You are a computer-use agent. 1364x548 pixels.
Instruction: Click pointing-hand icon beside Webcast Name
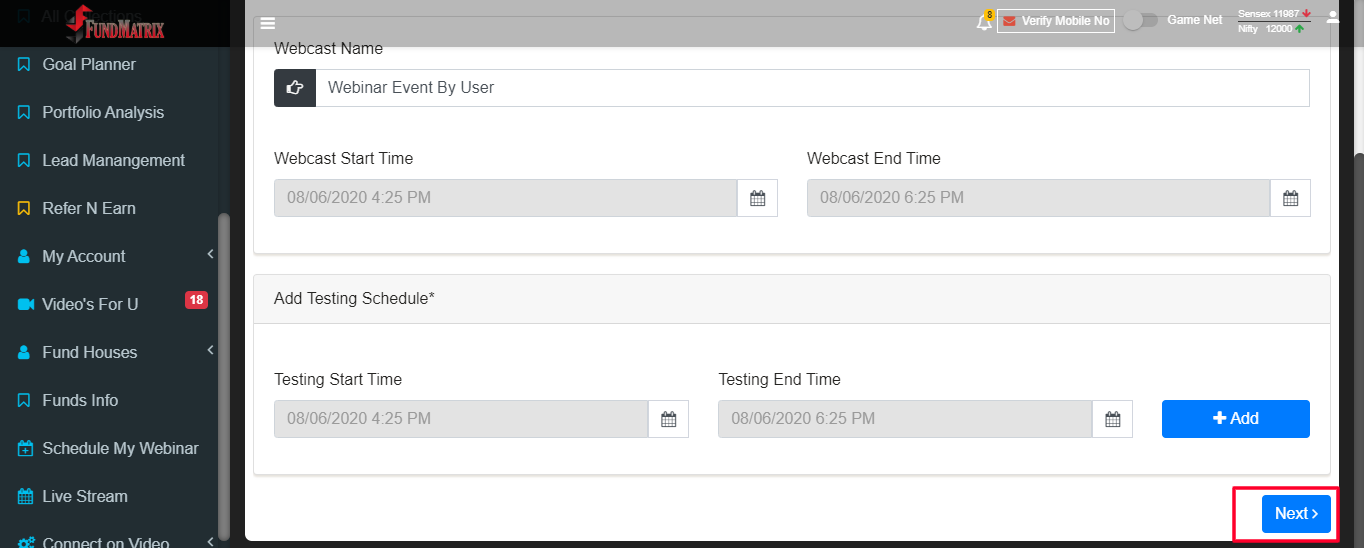[295, 88]
